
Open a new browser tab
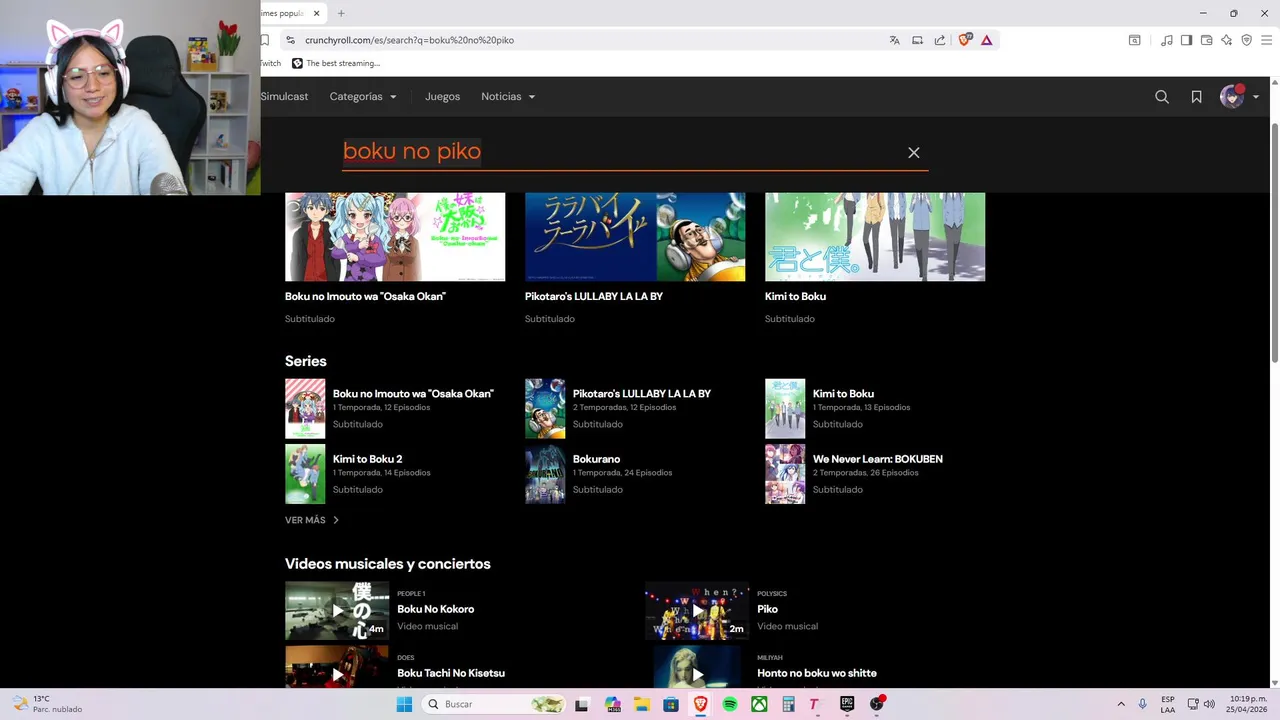click(x=341, y=13)
